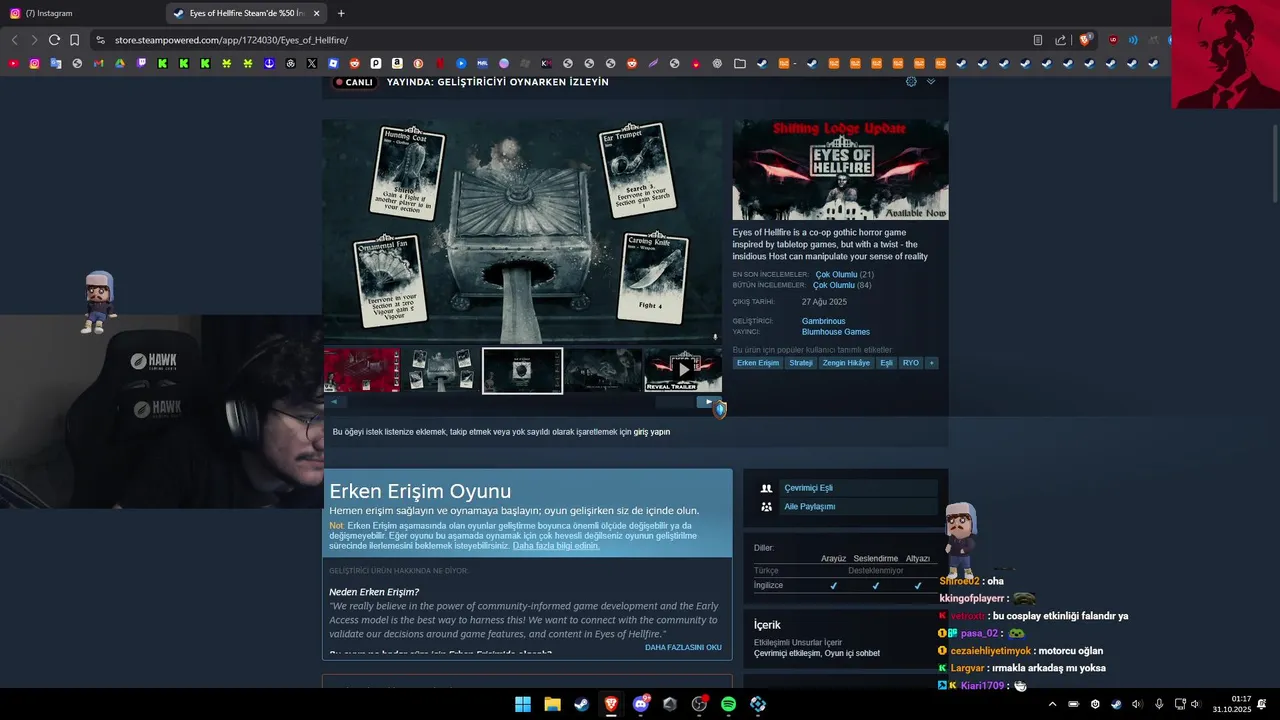The height and width of the screenshot is (720, 1280).
Task: Collapse the live broadcast chevron
Action: coord(931,81)
